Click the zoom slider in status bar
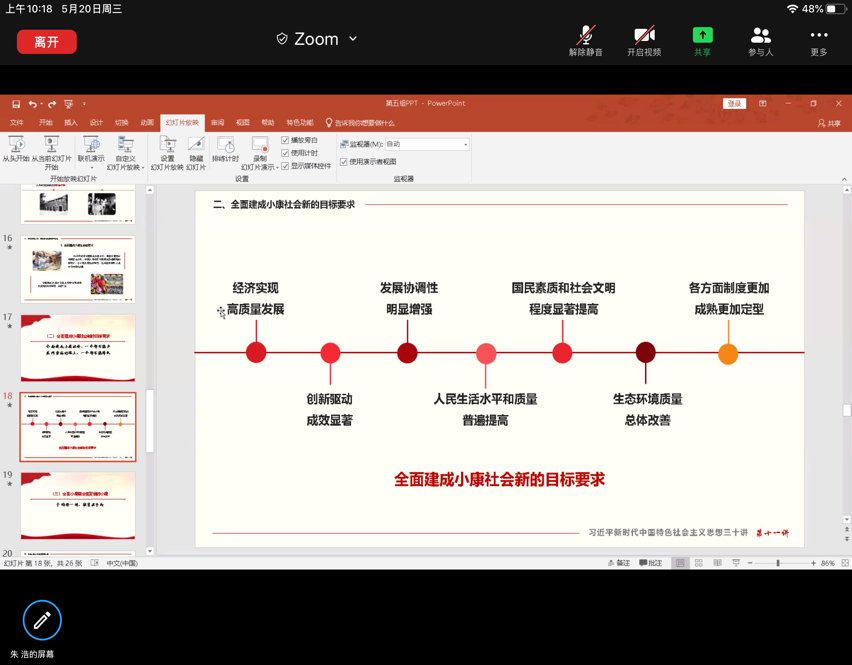Image resolution: width=852 pixels, height=665 pixels. [x=780, y=563]
